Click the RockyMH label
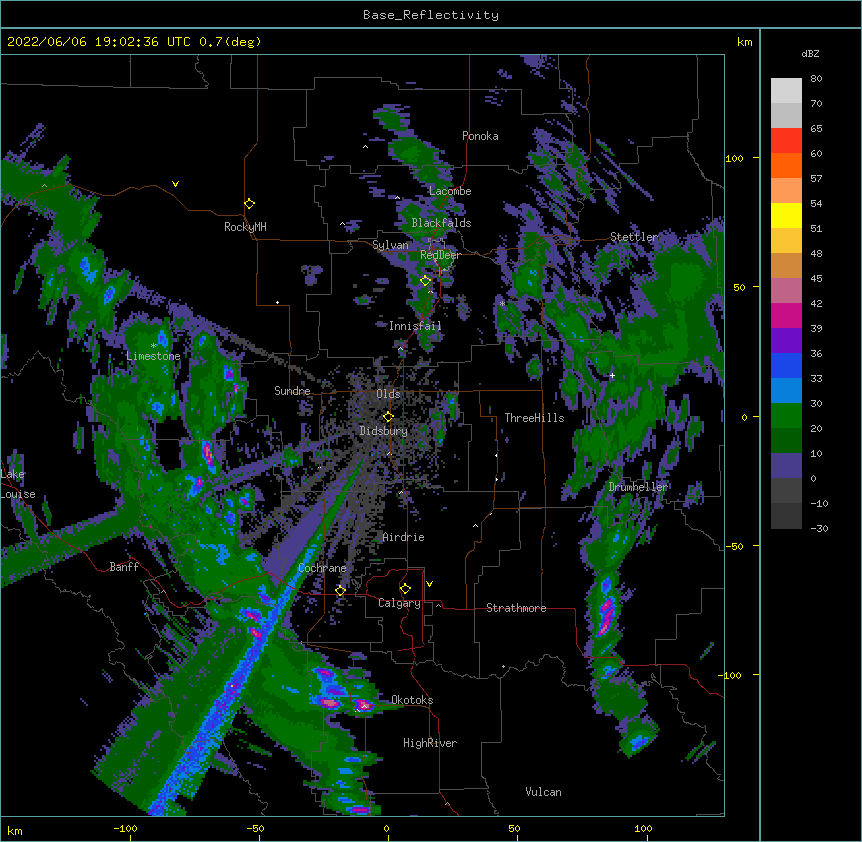The height and width of the screenshot is (842, 862). pos(245,227)
